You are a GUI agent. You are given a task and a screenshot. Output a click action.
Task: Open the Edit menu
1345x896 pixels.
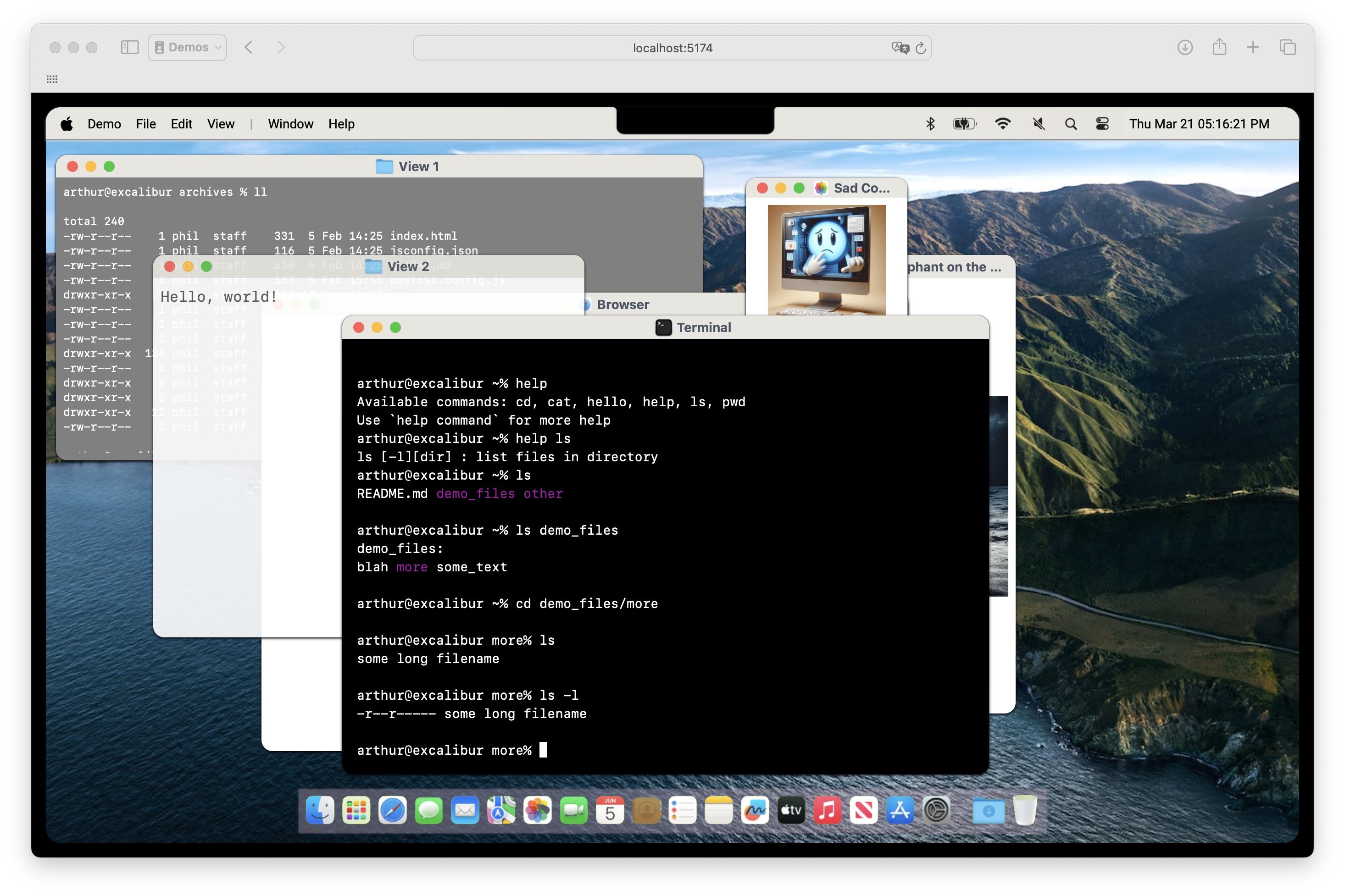pos(181,124)
